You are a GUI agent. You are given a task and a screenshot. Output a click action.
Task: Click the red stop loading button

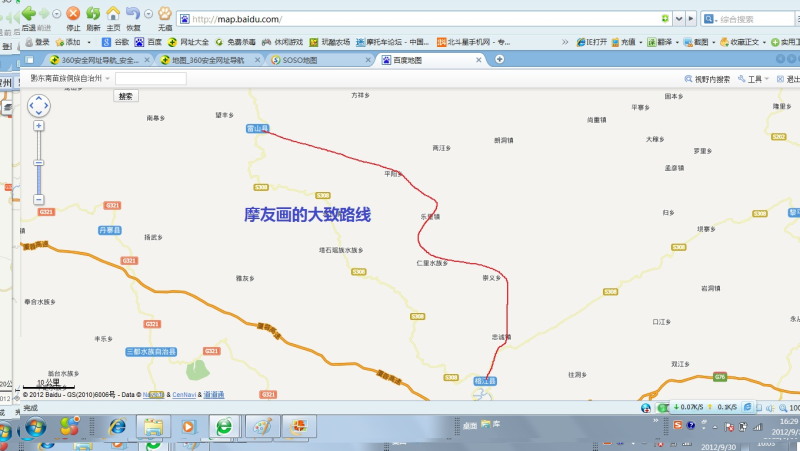(72, 13)
